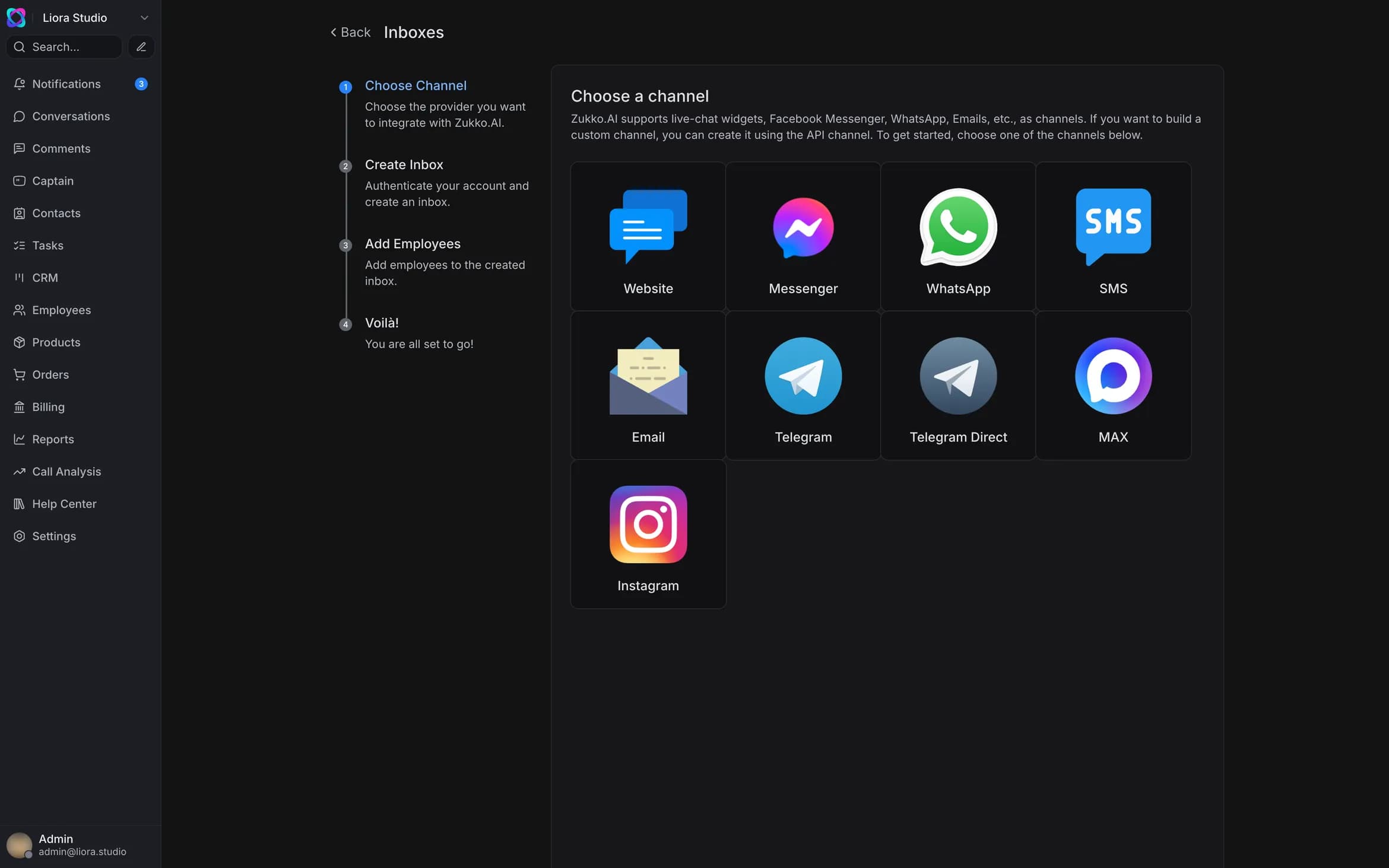Click the Search input field
Image resolution: width=1389 pixels, height=868 pixels.
(x=64, y=47)
